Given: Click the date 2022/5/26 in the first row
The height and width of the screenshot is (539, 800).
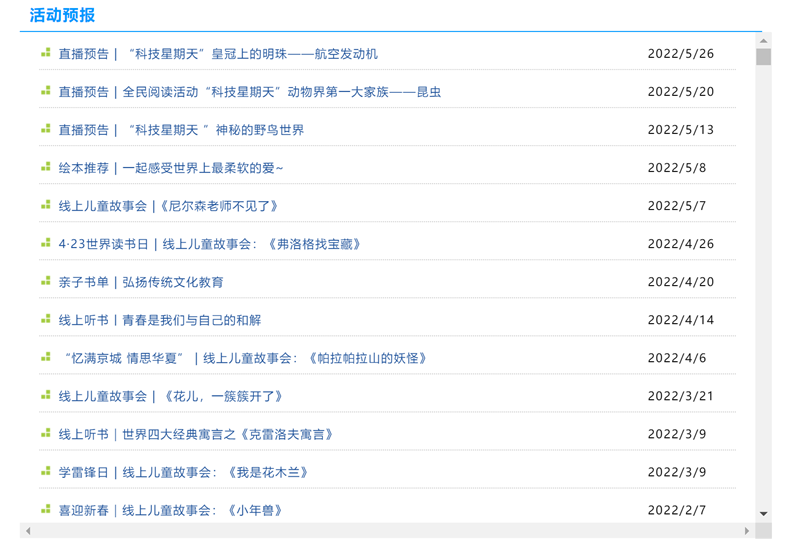Looking at the screenshot, I should 680,54.
